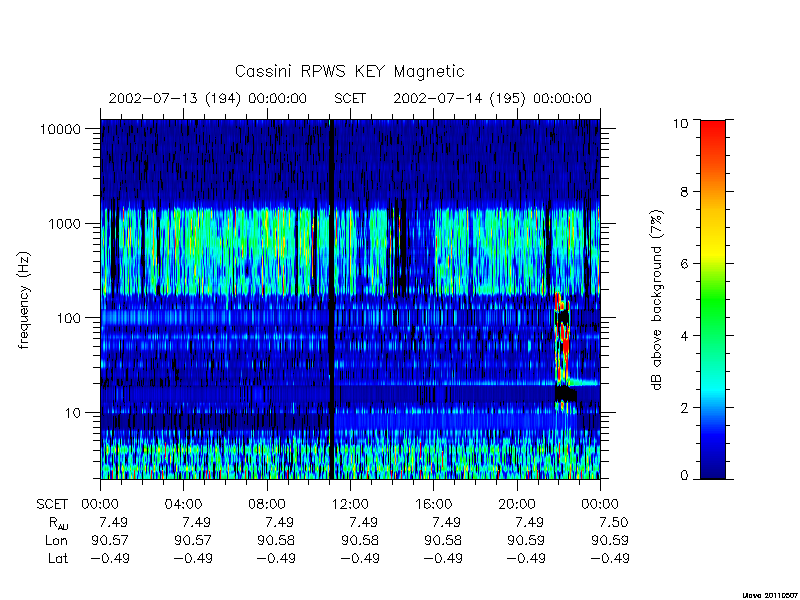
Task: Click the 2 dB colorbar tick label
Action: (x=684, y=408)
